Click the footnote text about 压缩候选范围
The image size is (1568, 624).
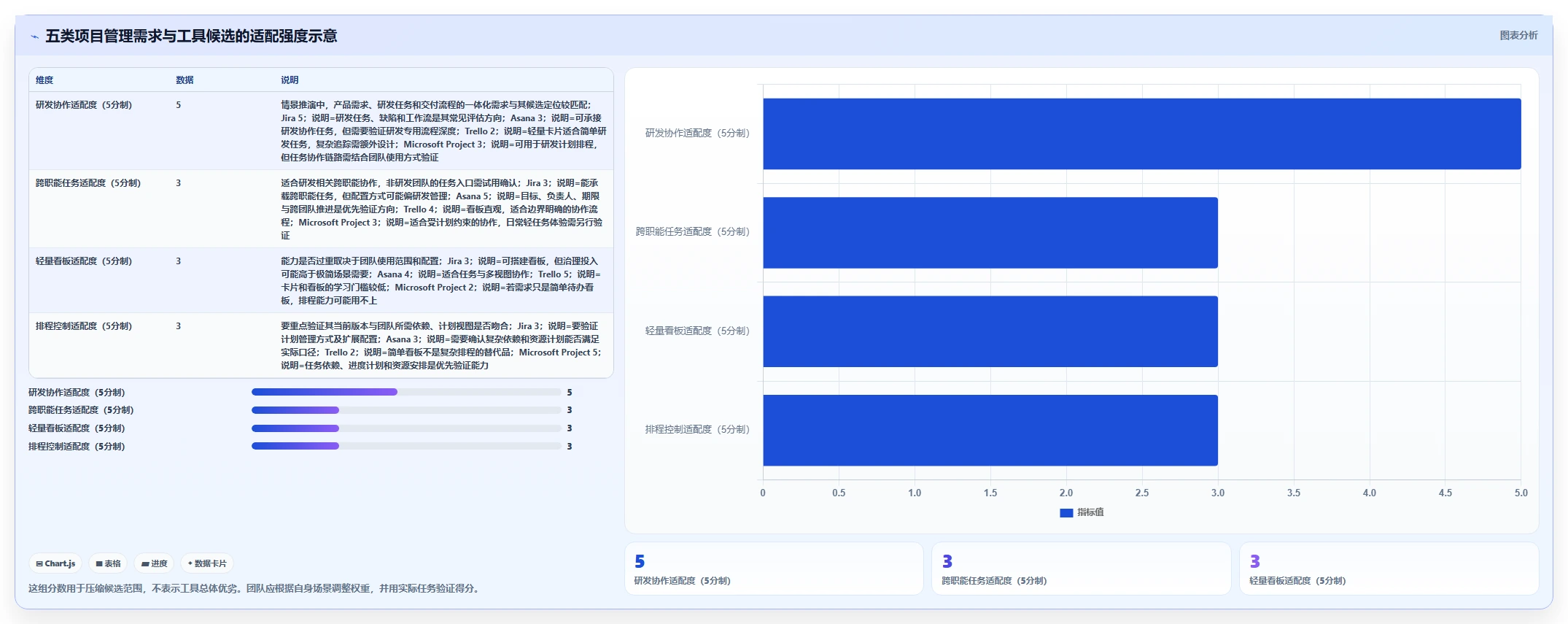tap(255, 588)
